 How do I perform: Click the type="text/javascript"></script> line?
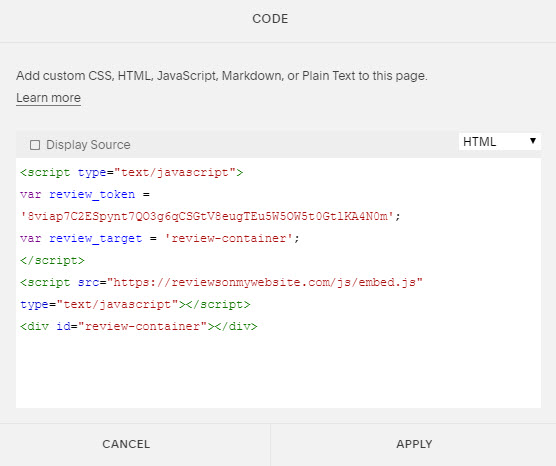(x=135, y=305)
